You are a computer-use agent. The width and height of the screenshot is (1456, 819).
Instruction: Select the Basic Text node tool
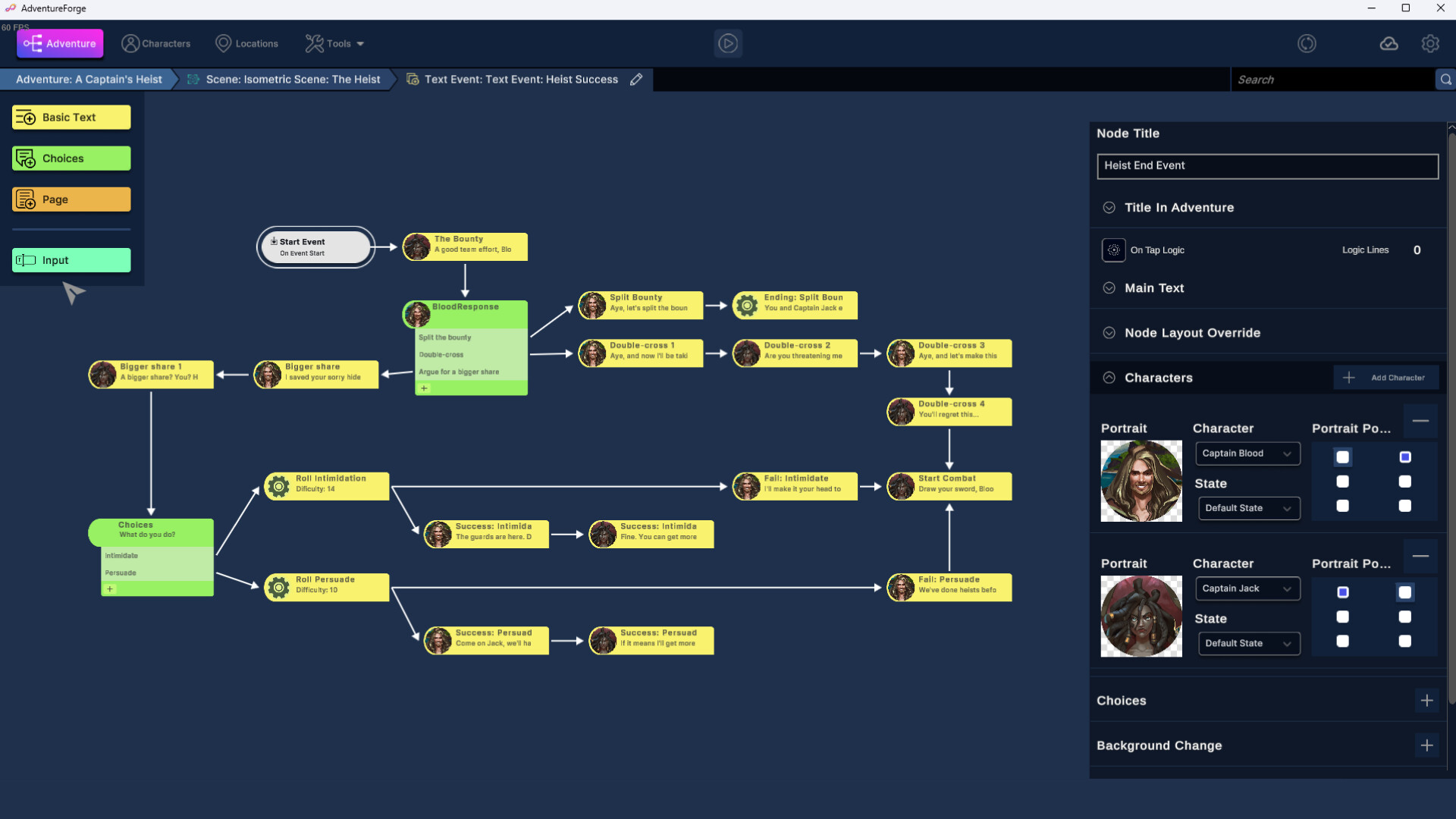(71, 117)
